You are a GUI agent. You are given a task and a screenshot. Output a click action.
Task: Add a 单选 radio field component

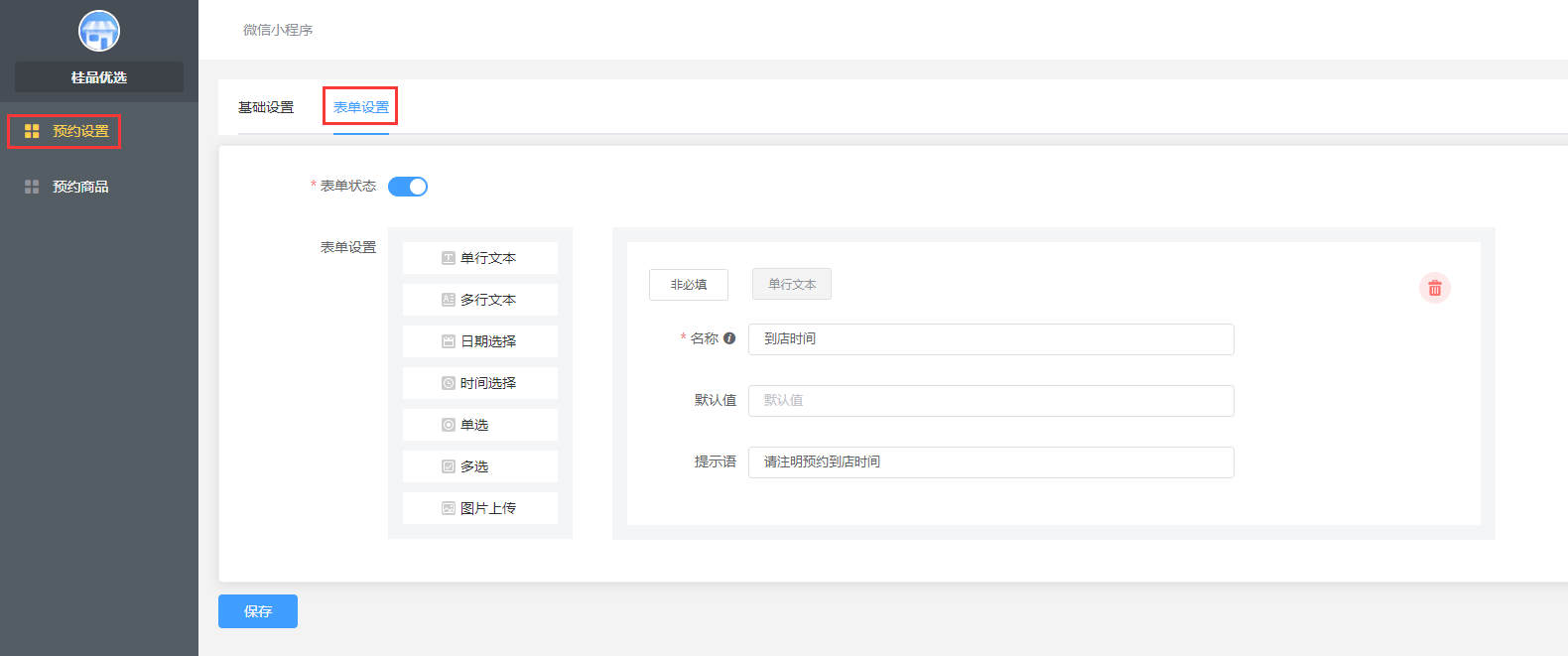pos(479,425)
